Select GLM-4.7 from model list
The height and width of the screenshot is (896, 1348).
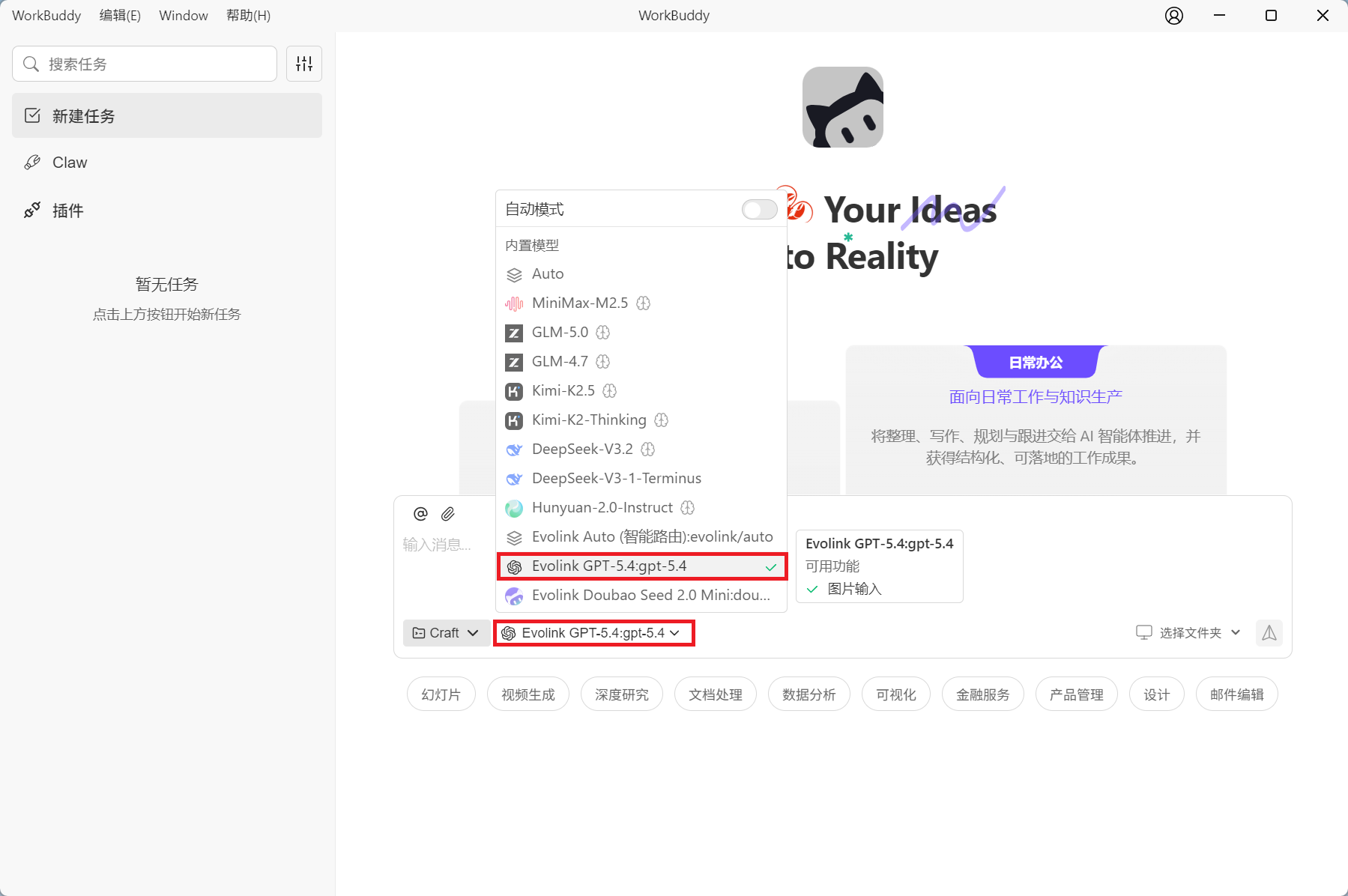(x=641, y=361)
